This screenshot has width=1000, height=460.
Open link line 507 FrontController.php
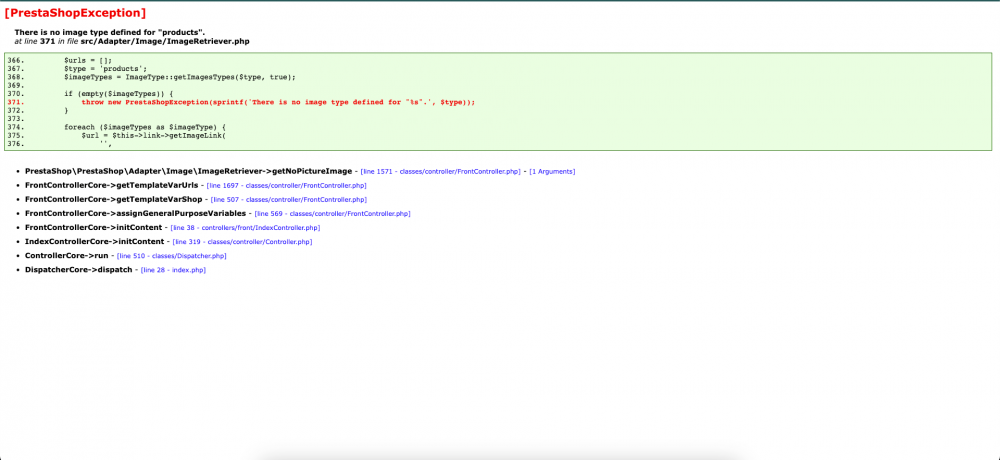(288, 200)
